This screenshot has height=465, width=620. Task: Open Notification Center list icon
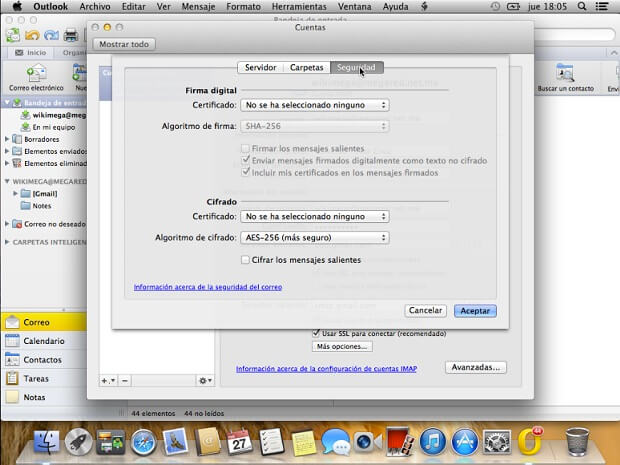point(602,6)
